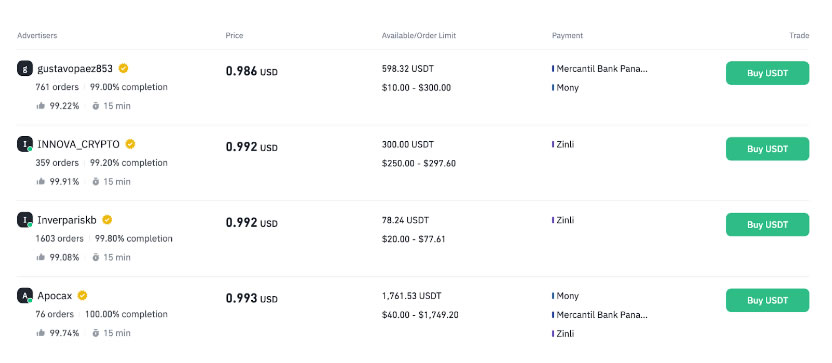
Task: Open Apocax advertiser profile
Action: click(x=55, y=296)
